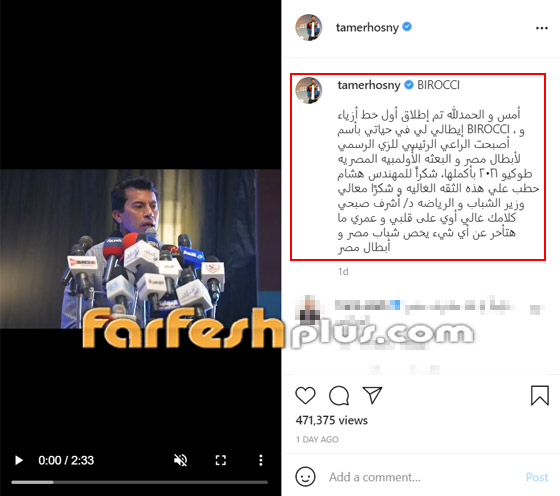Submit comment with Post button

pyautogui.click(x=537, y=477)
